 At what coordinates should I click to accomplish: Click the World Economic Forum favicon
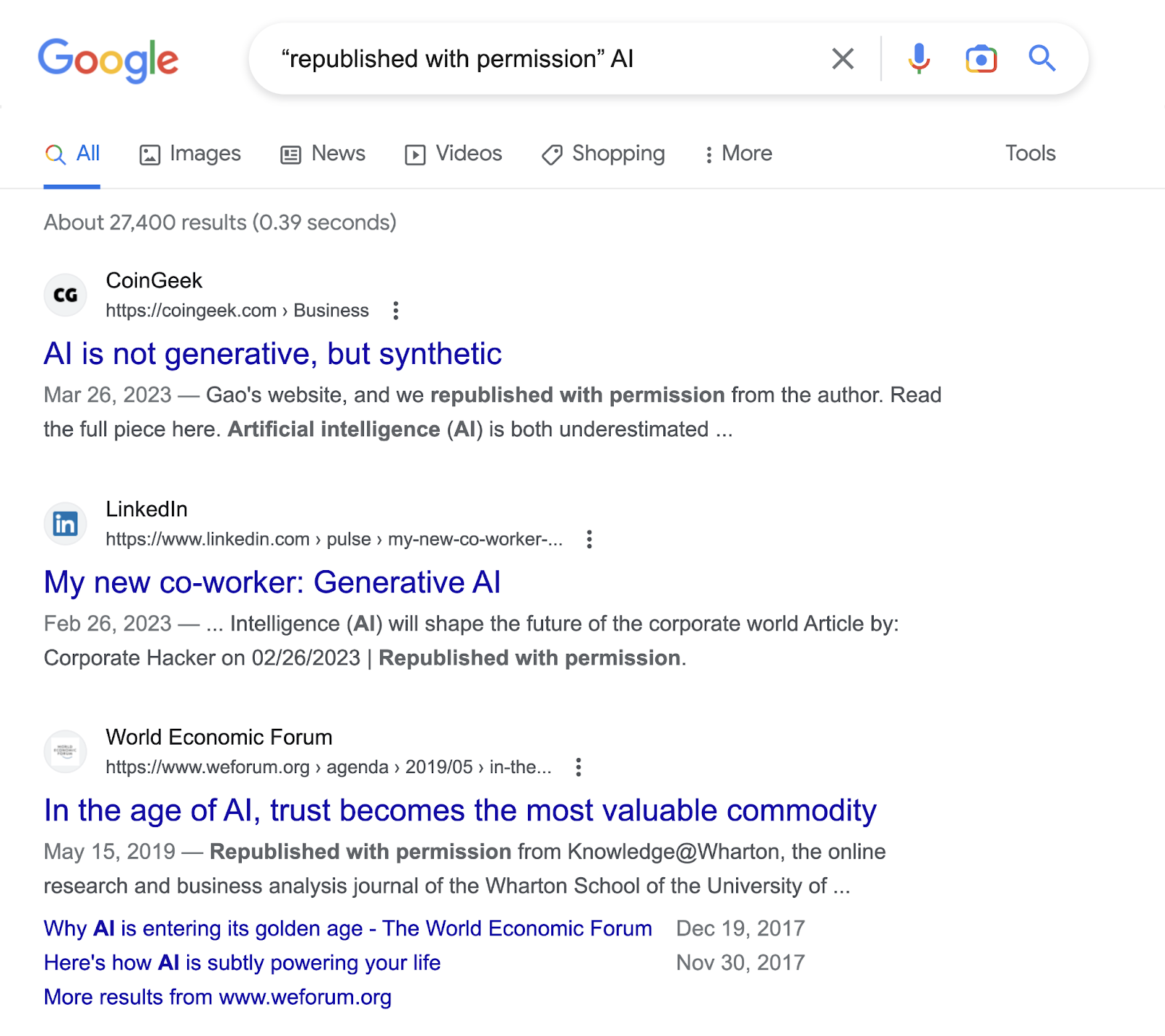[x=66, y=751]
